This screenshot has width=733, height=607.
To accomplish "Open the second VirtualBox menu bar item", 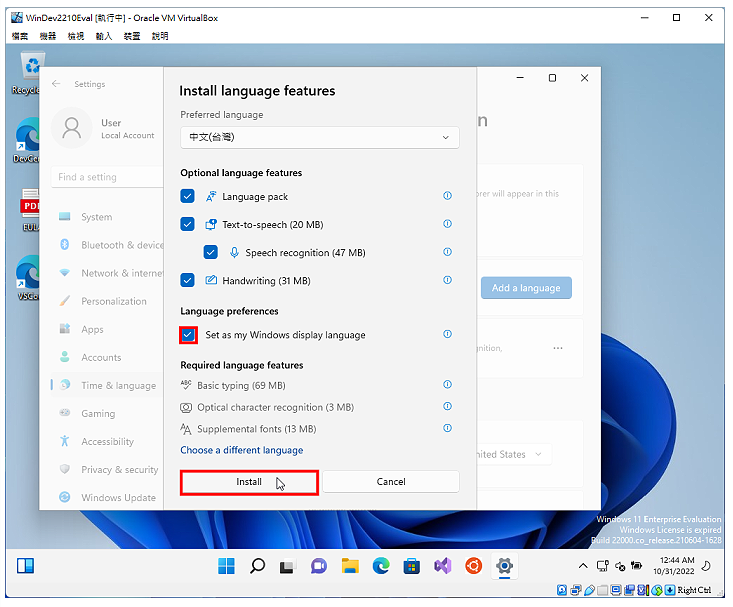I will (x=48, y=36).
